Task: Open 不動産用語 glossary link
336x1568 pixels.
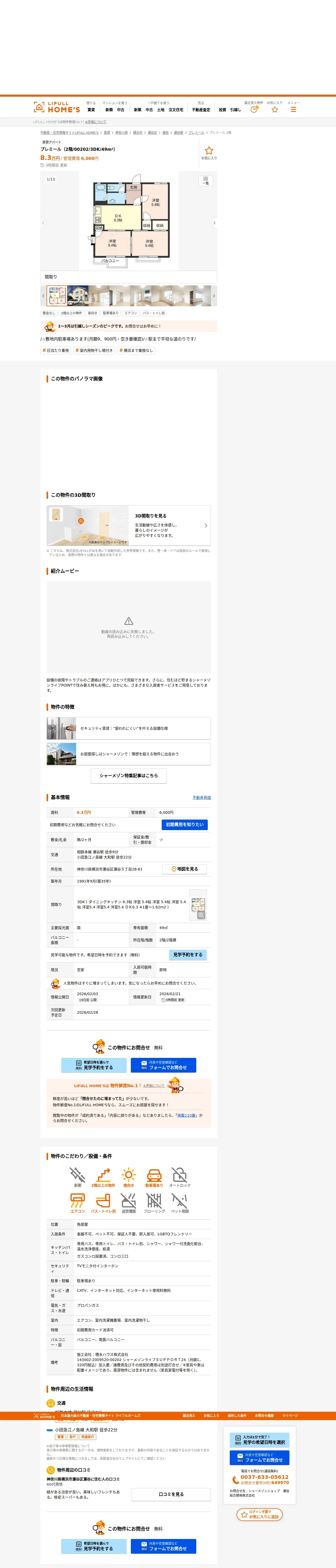Action: coord(202,797)
